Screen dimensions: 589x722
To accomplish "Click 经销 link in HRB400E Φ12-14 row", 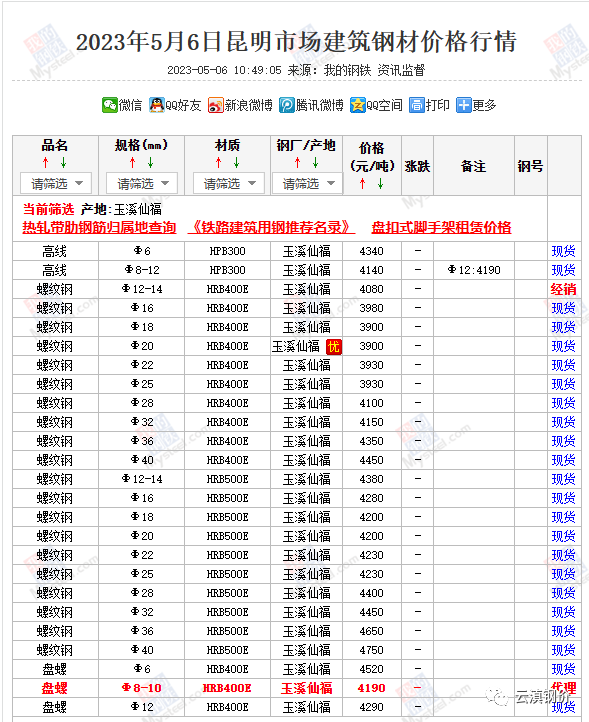I will click(564, 289).
